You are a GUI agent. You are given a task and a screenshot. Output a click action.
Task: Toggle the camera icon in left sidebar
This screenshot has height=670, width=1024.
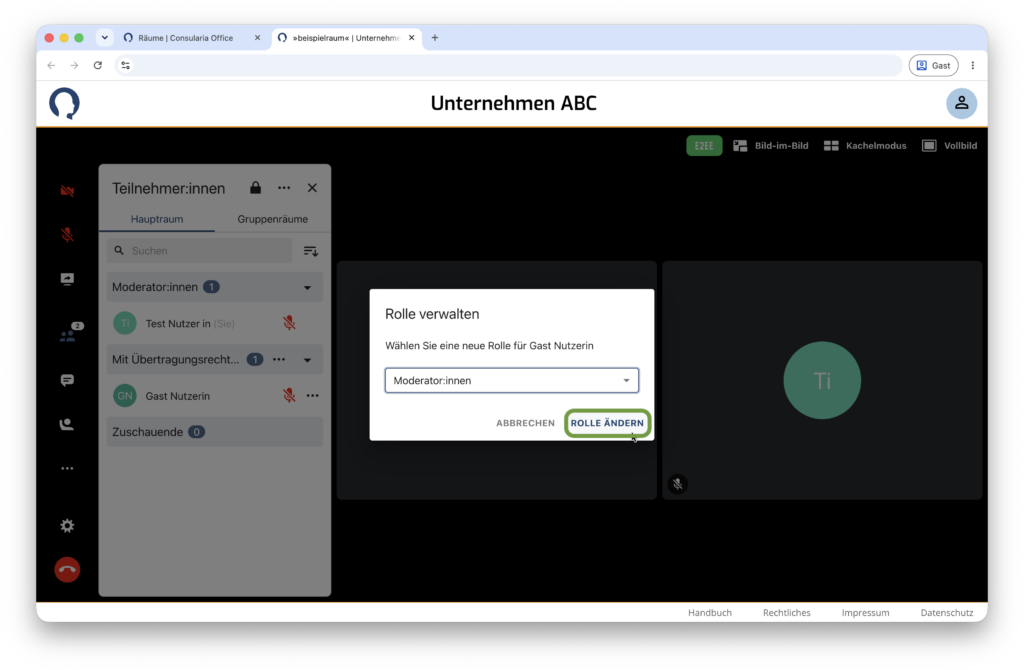click(x=67, y=191)
